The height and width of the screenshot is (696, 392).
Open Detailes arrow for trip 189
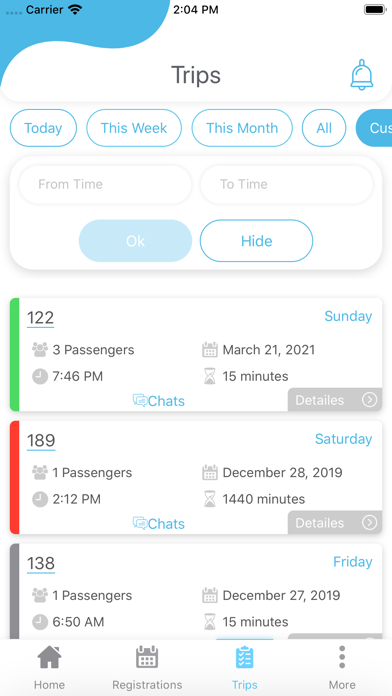pyautogui.click(x=369, y=523)
